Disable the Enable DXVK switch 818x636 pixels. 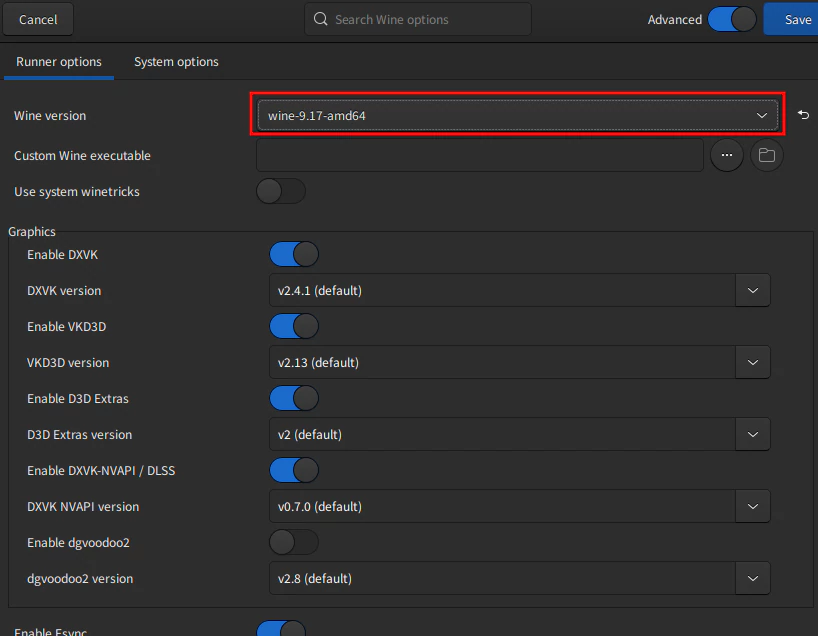coord(294,254)
